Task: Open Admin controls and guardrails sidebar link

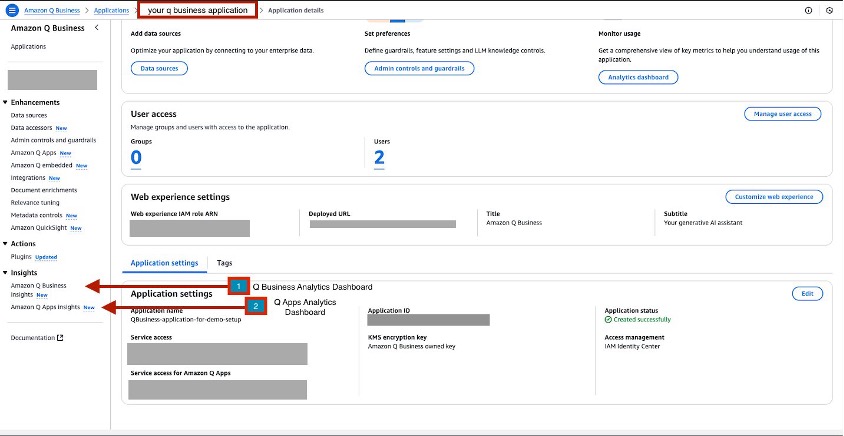Action: pyautogui.click(x=53, y=140)
